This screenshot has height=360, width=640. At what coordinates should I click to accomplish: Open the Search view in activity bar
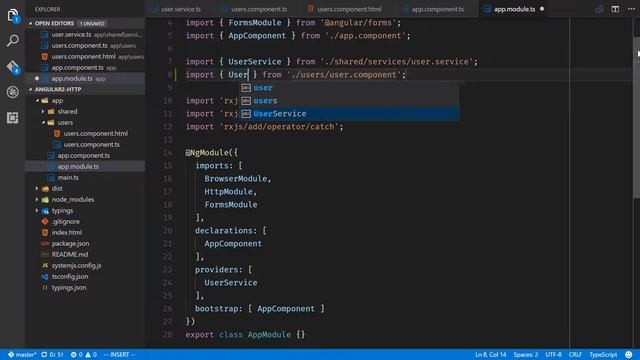[x=13, y=41]
